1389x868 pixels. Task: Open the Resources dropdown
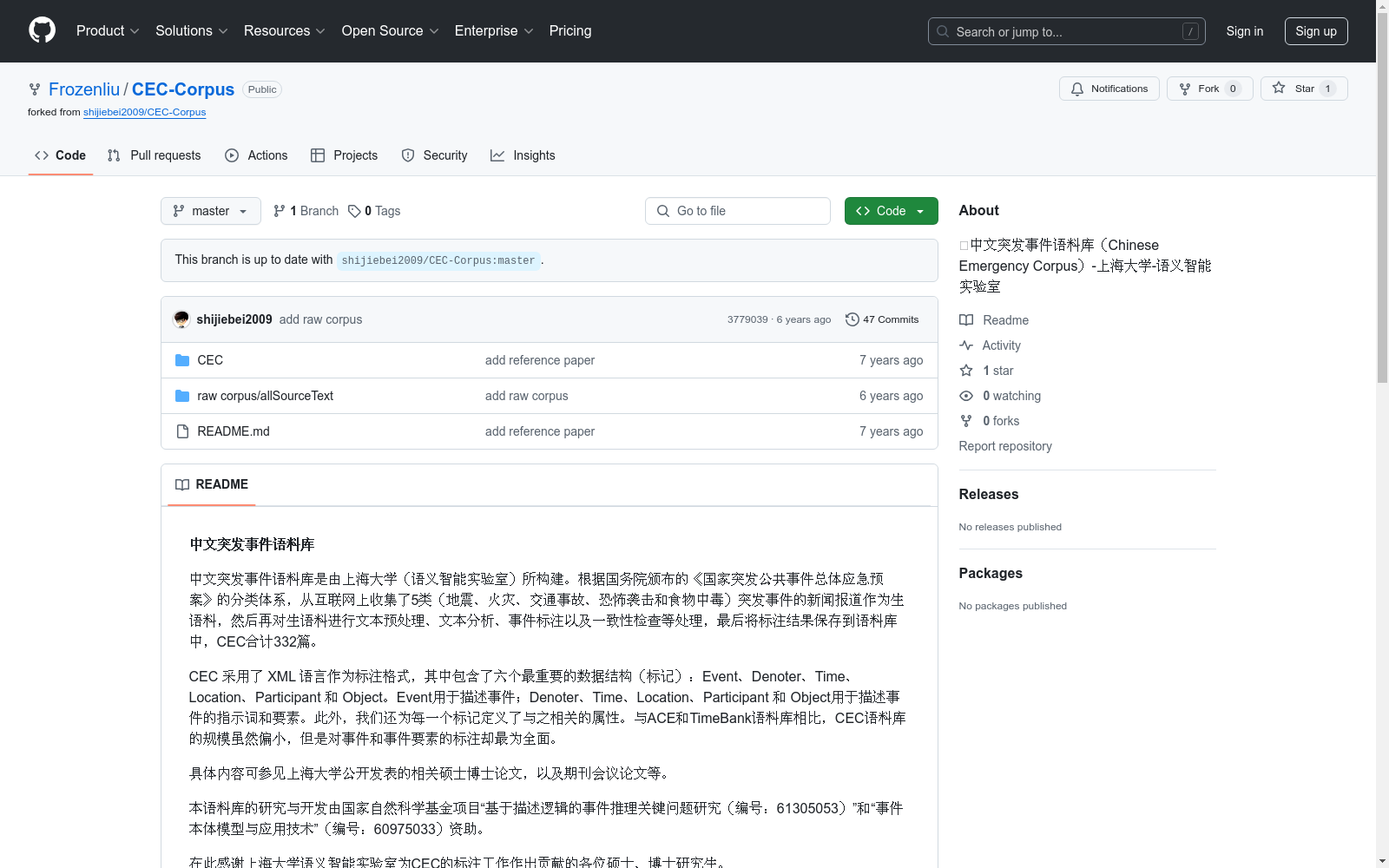point(284,30)
